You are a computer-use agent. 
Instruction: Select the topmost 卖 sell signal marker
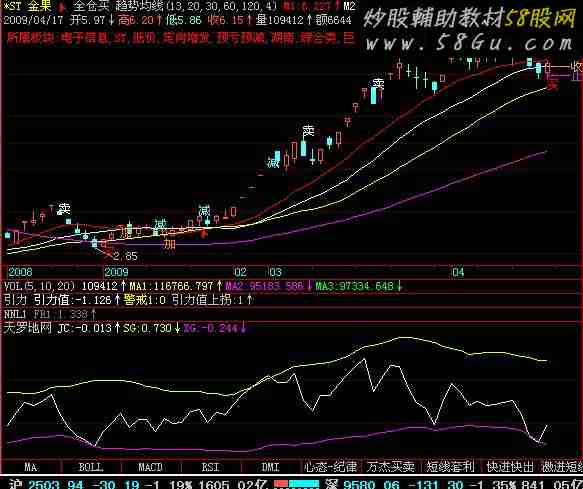click(x=379, y=83)
